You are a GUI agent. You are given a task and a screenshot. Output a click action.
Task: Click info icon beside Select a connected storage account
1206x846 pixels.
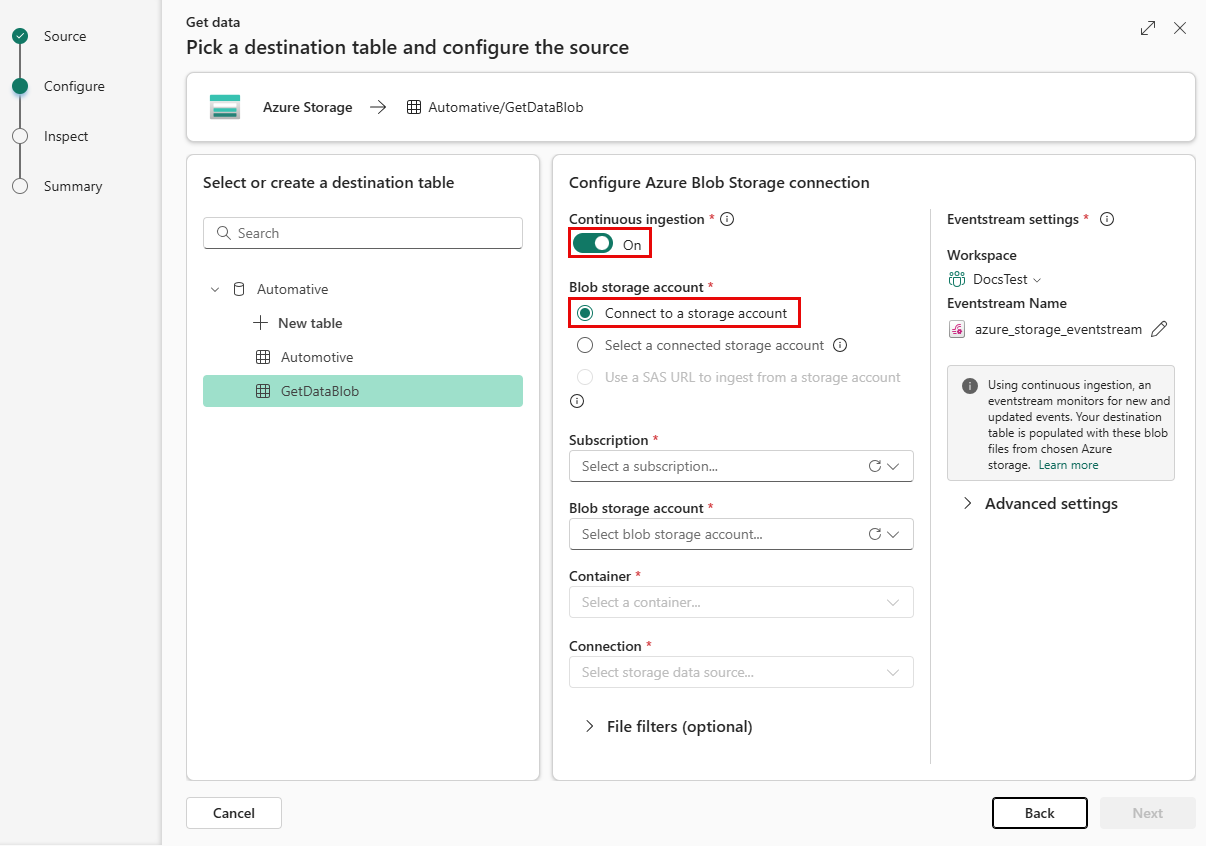point(840,345)
